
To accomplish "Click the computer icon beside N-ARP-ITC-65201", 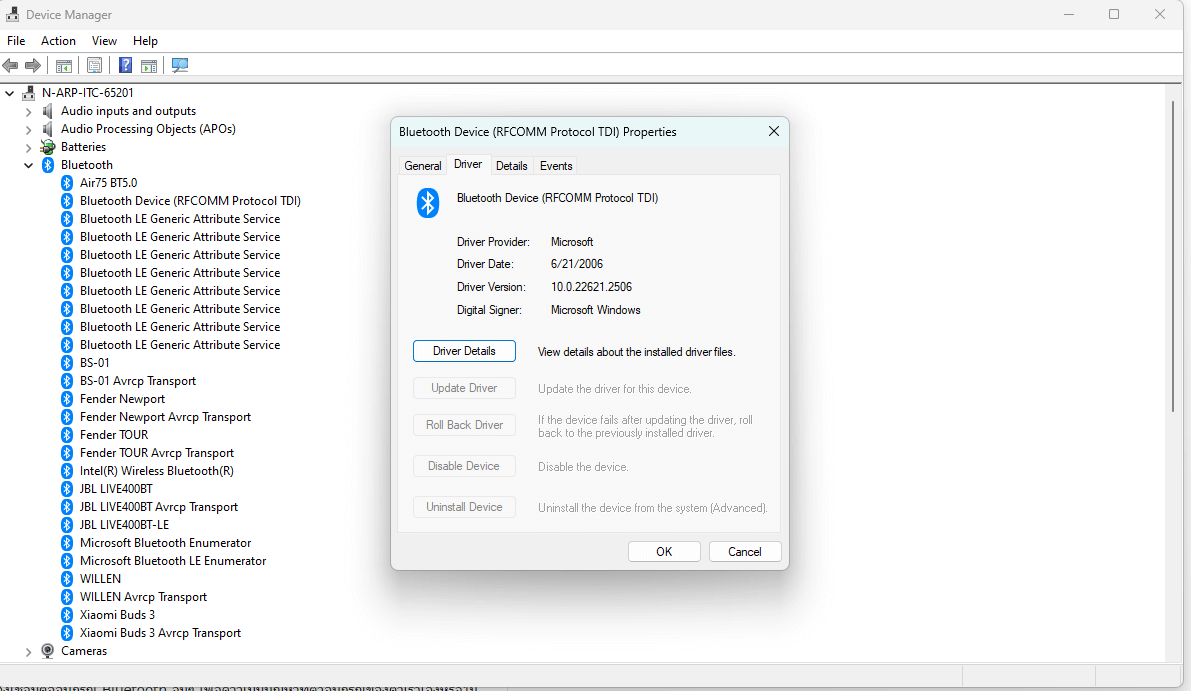I will (29, 93).
